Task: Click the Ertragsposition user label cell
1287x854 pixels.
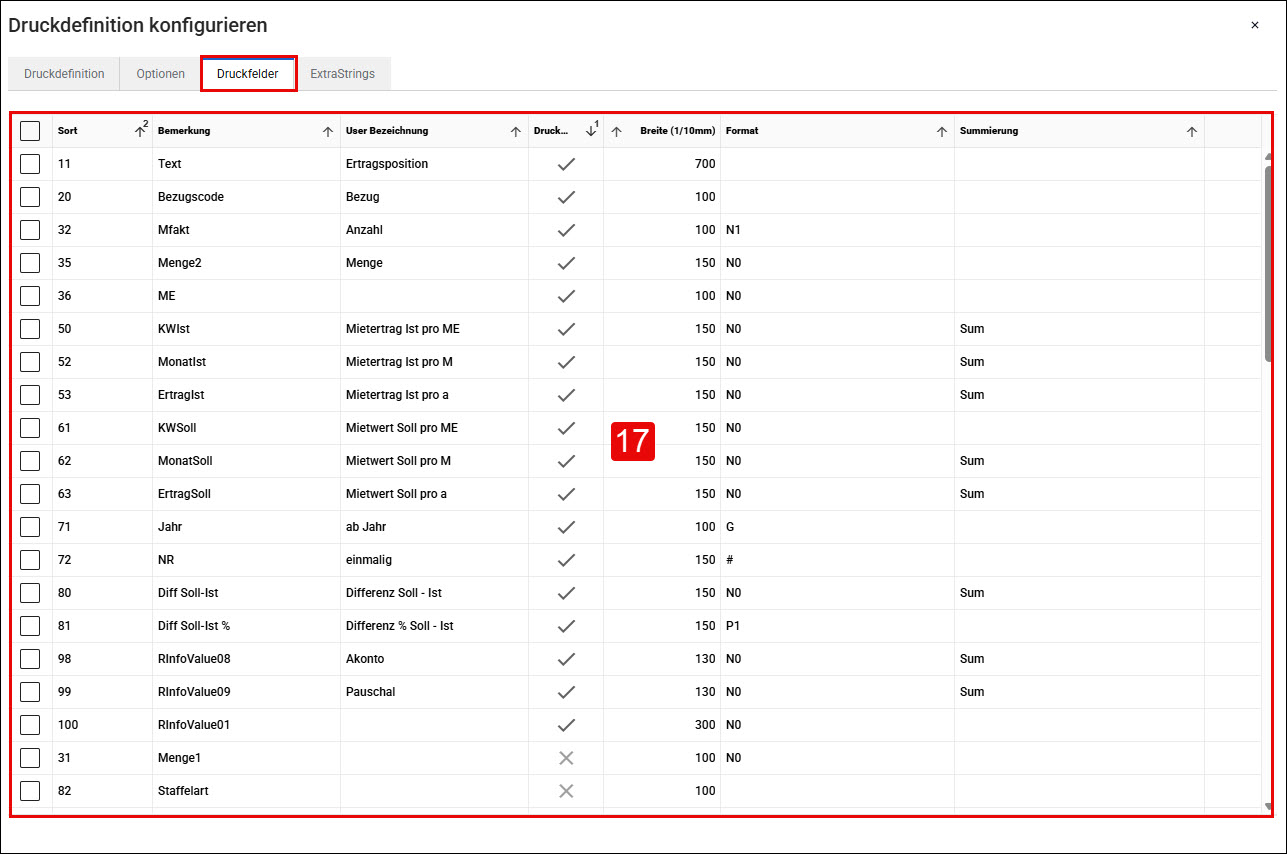Action: pos(434,164)
